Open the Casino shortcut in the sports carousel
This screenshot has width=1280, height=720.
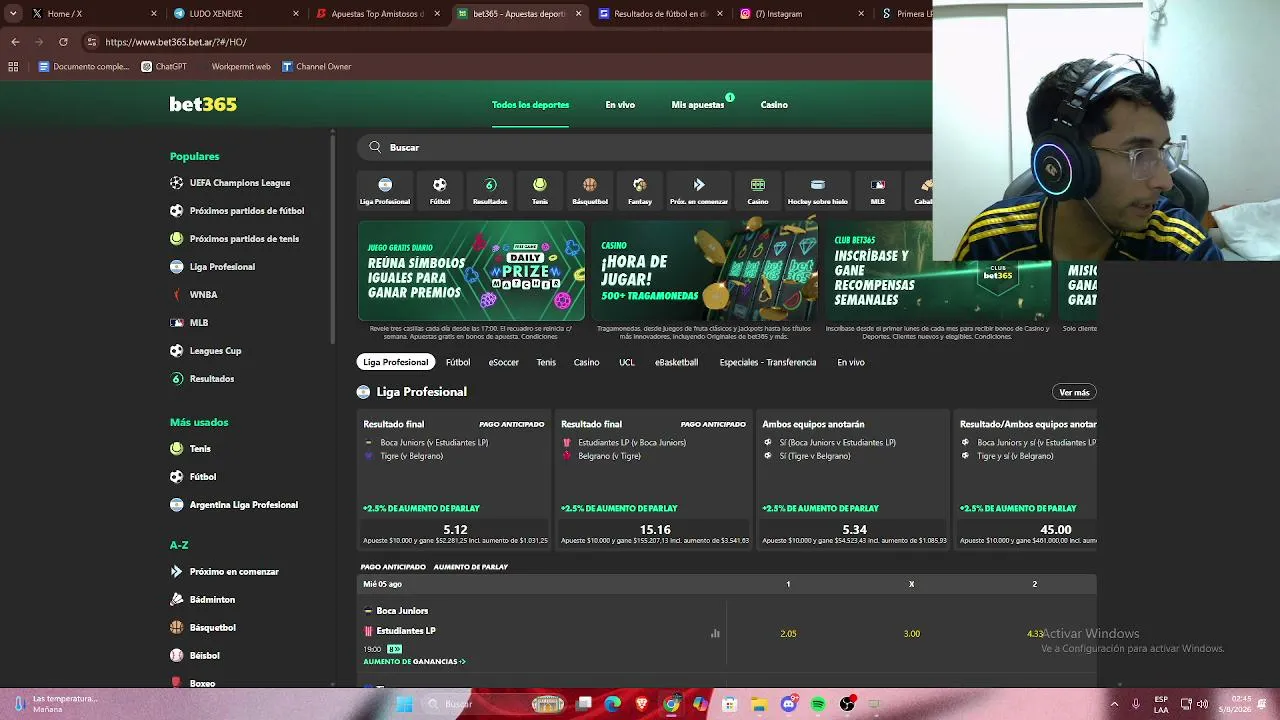click(x=758, y=190)
